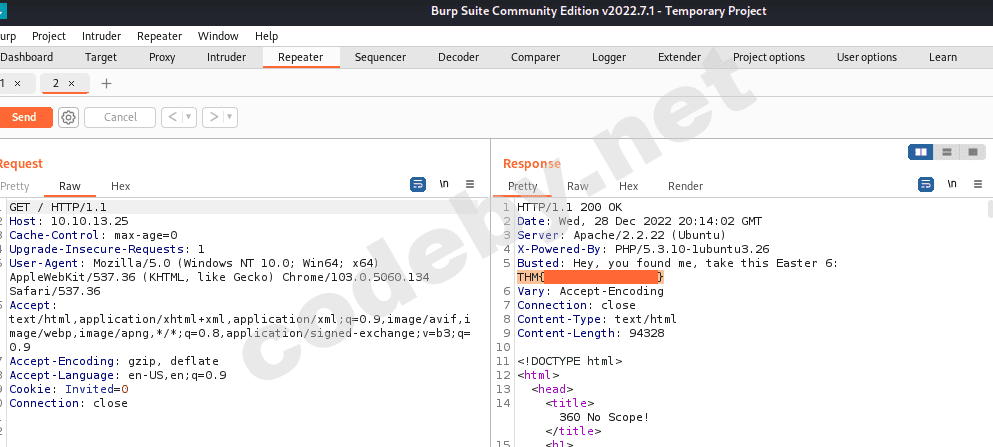Switch to top-bottom stacked layout
The width and height of the screenshot is (993, 447).
[946, 152]
